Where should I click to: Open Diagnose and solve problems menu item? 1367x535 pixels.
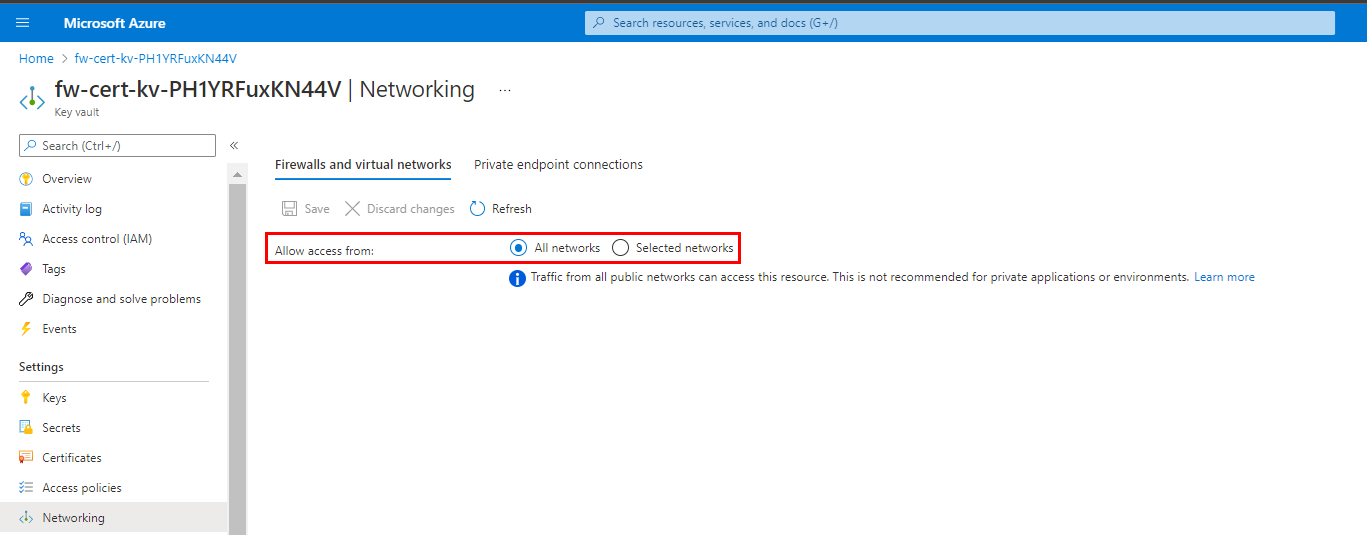click(123, 299)
